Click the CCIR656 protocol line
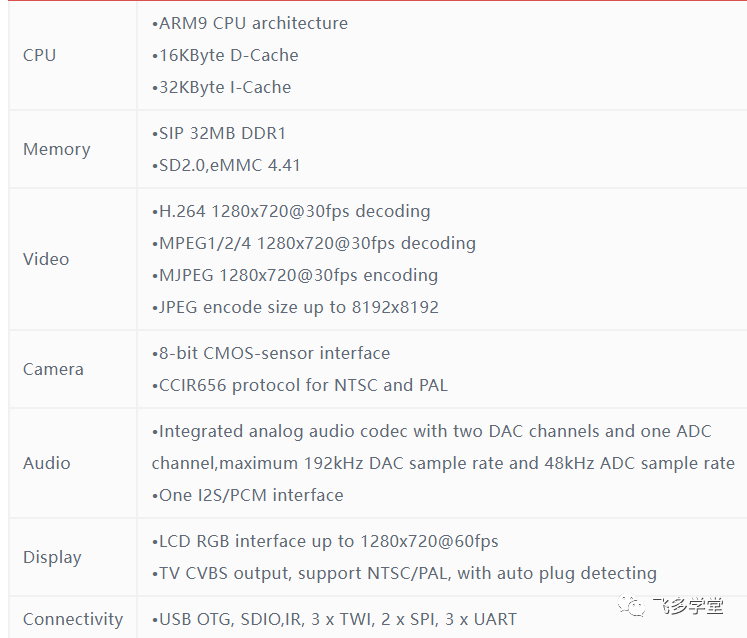Screen dimensions: 747x638 coord(300,385)
